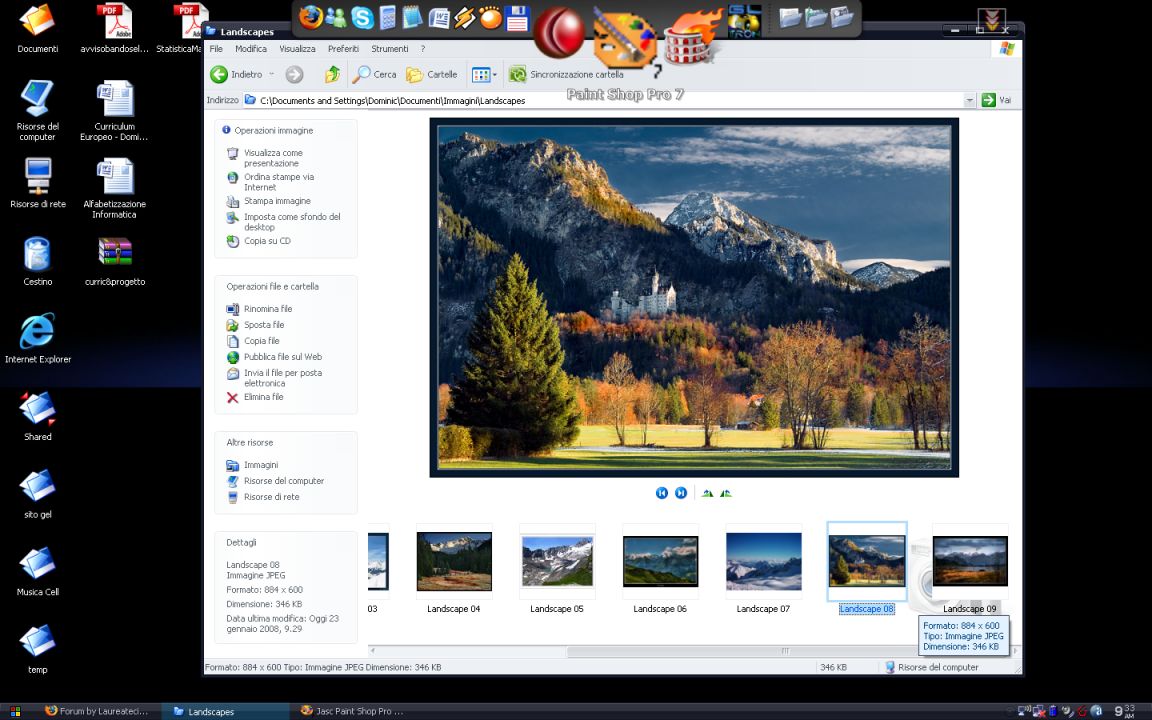Launch Calculator from the top dock
Viewport: 1152px width, 720px height.
click(x=387, y=17)
